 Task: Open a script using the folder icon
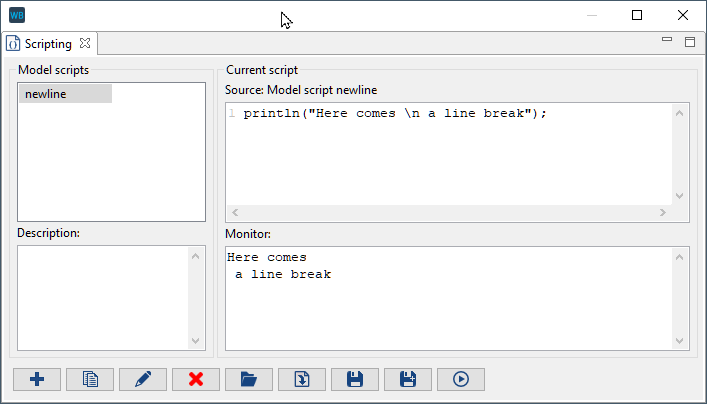249,379
